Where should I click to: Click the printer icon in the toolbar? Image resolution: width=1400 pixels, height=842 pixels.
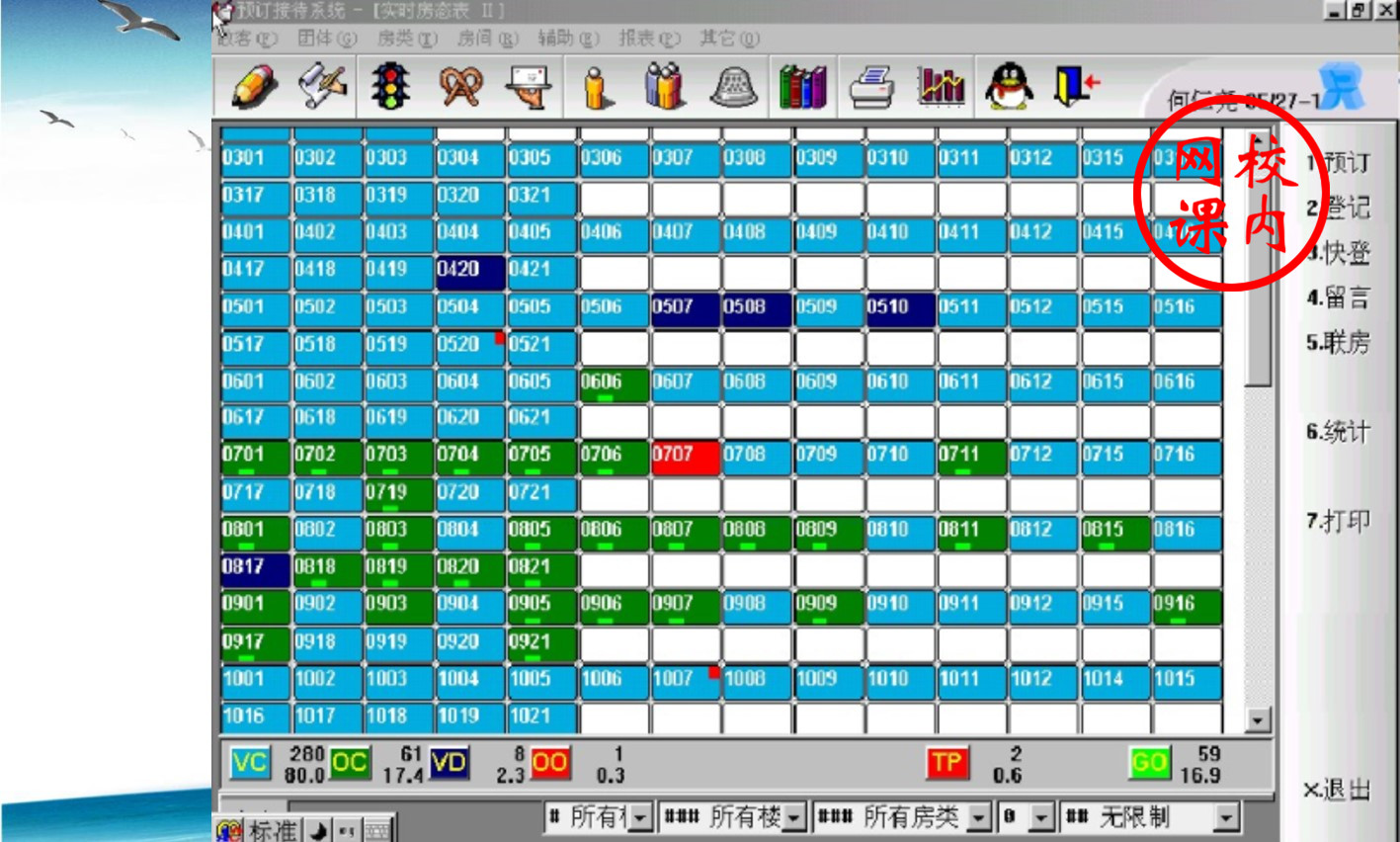[x=872, y=87]
